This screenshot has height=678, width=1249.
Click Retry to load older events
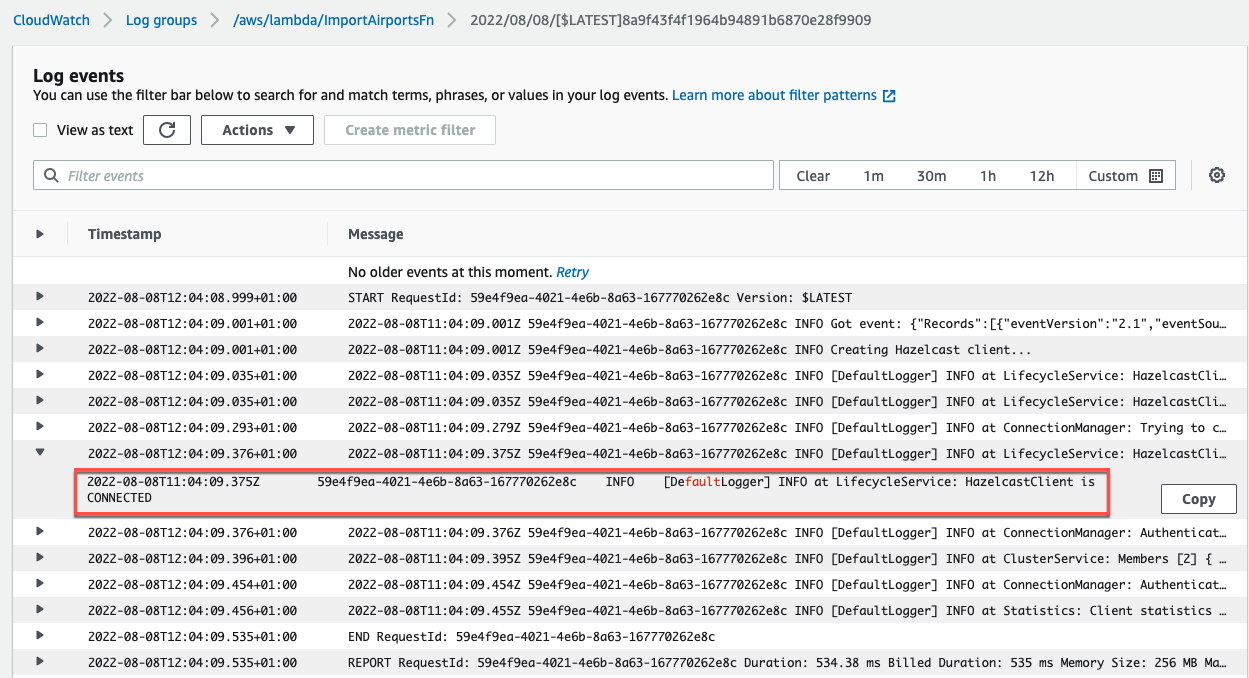coord(573,271)
